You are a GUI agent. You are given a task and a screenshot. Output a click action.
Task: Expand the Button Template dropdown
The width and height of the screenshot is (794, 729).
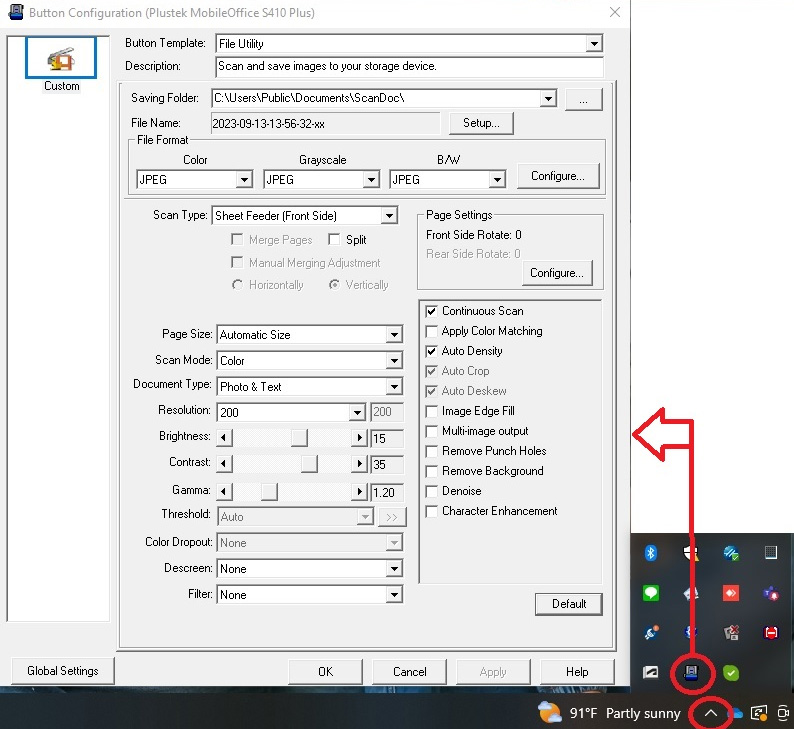(x=594, y=44)
